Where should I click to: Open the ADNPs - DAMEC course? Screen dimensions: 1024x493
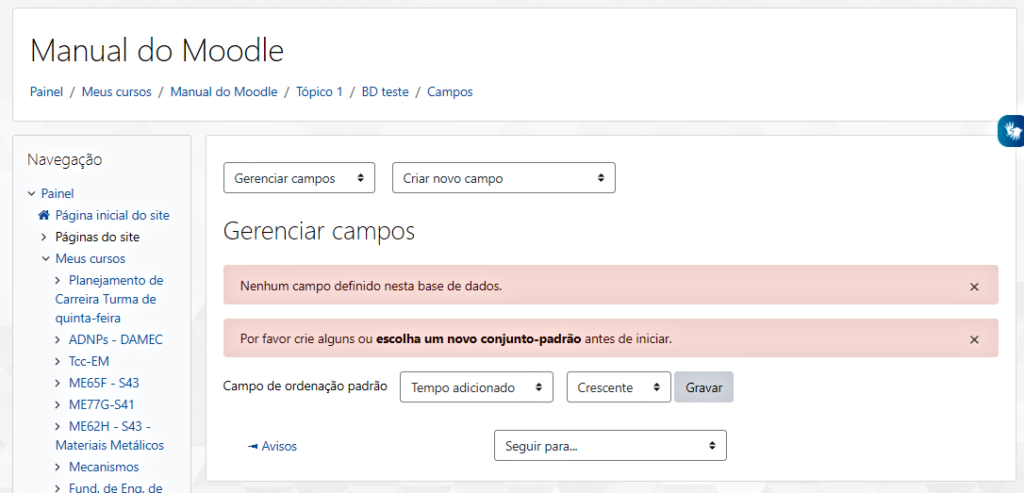[x=116, y=340]
